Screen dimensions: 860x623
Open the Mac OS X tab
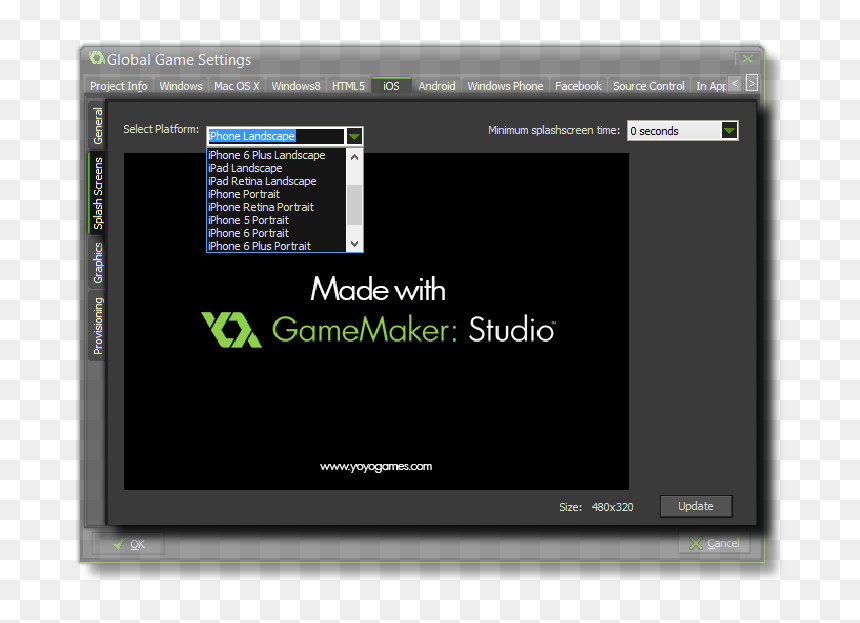coord(236,86)
